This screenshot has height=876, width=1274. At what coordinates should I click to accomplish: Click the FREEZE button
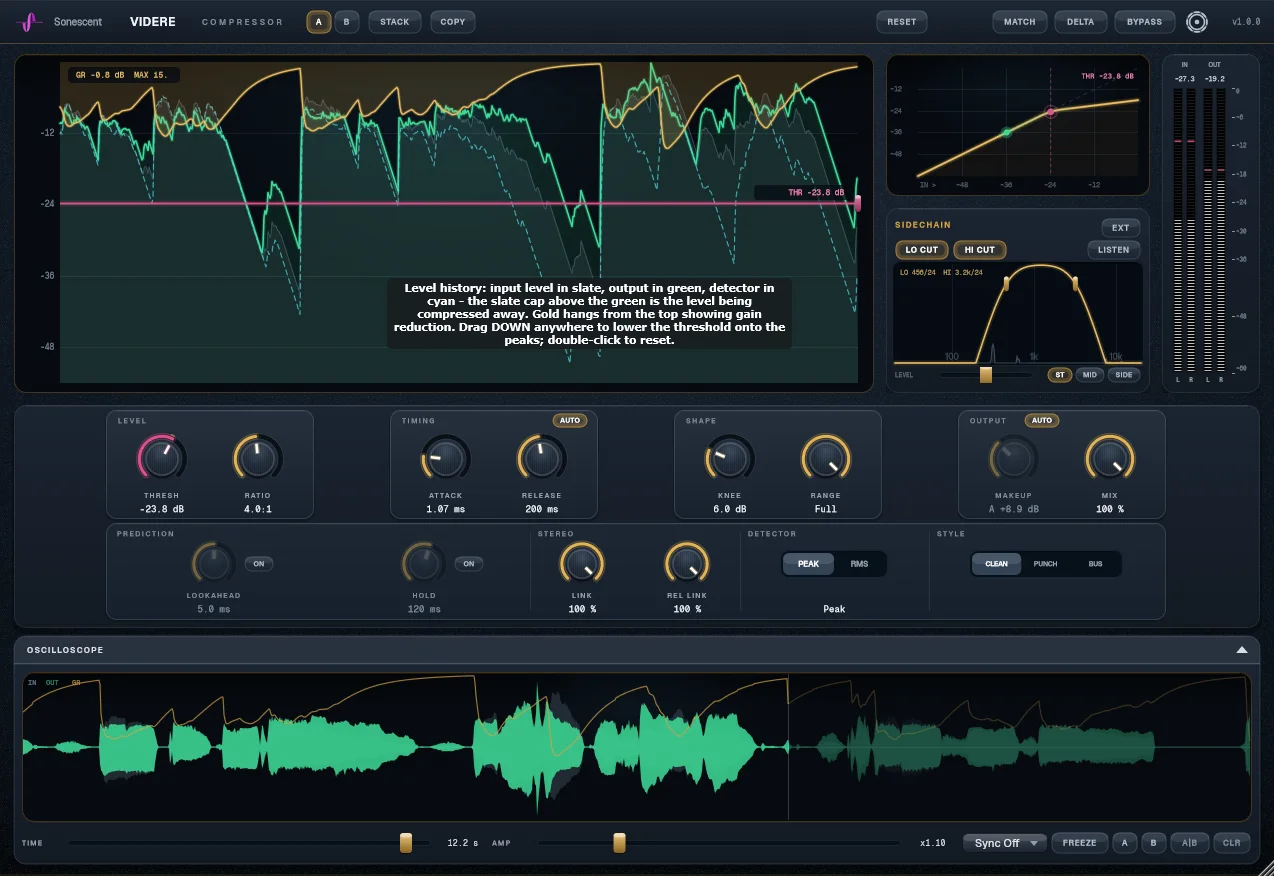pos(1080,843)
